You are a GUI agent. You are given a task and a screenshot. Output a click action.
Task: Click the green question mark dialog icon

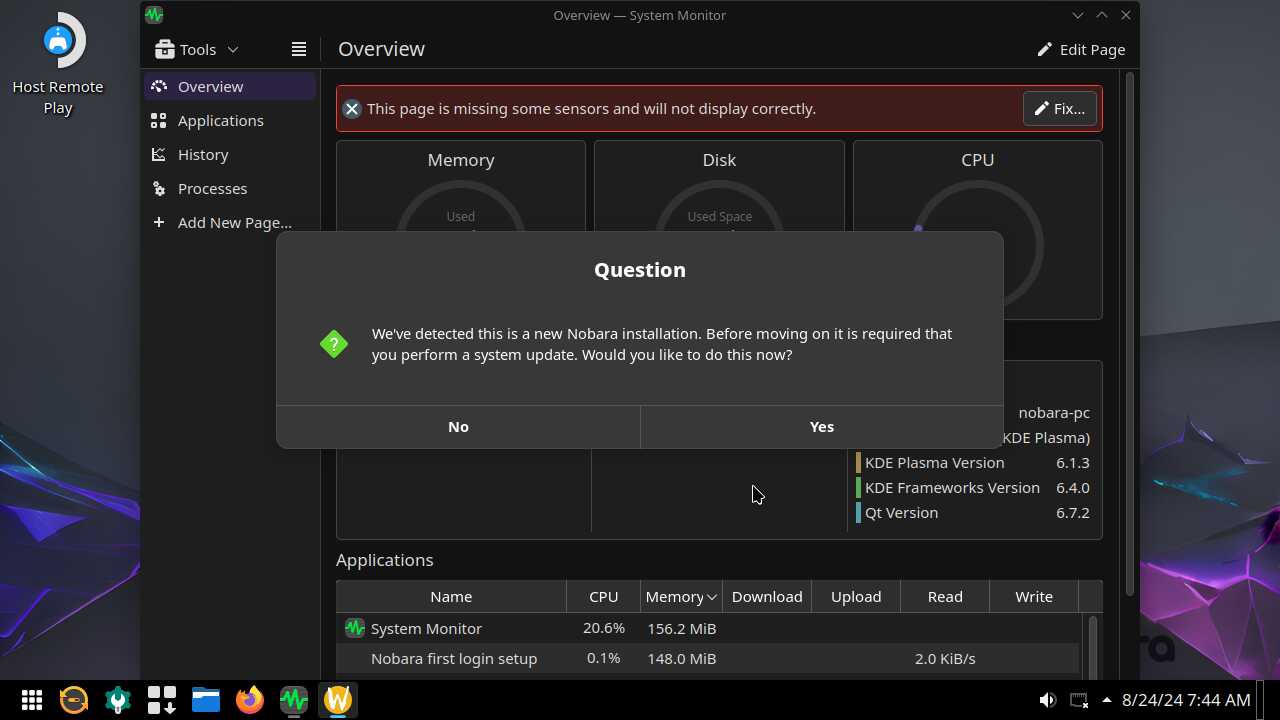[x=334, y=344]
